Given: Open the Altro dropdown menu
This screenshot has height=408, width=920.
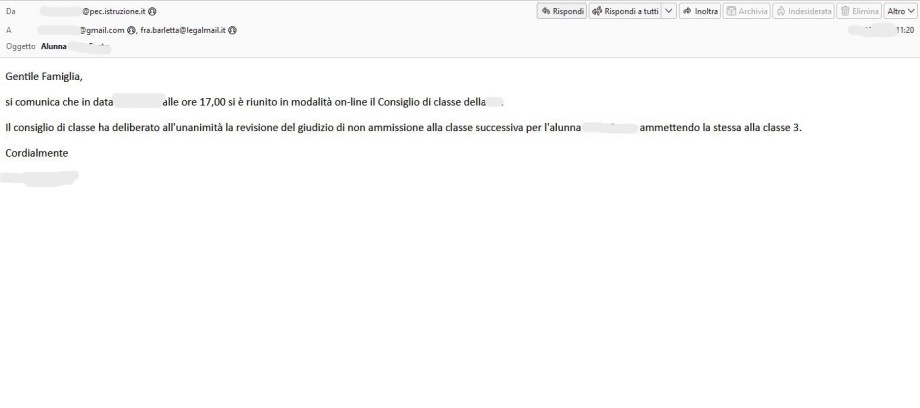Looking at the screenshot, I should coord(900,11).
